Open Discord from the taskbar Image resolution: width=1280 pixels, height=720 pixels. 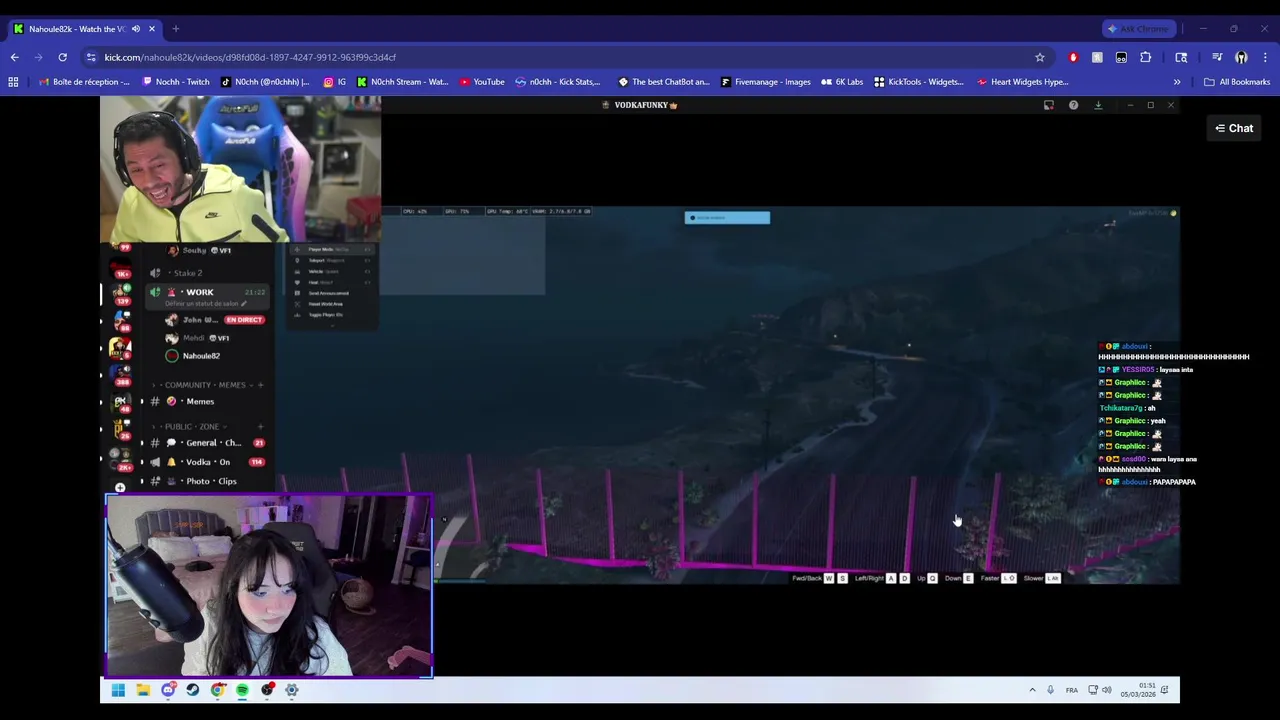(168, 690)
